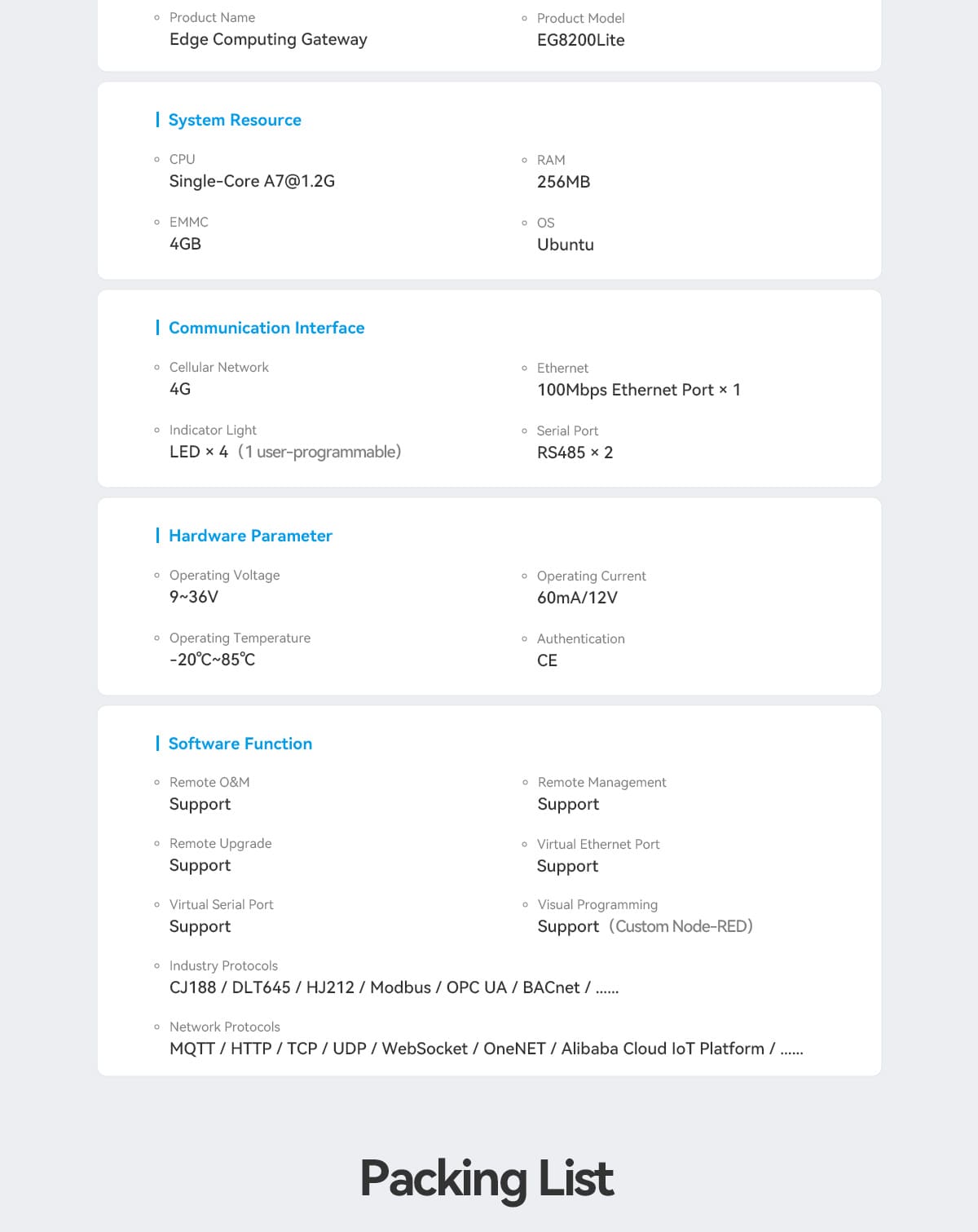The height and width of the screenshot is (1232, 978).
Task: Click the Communication Interface section heading
Action: (267, 328)
